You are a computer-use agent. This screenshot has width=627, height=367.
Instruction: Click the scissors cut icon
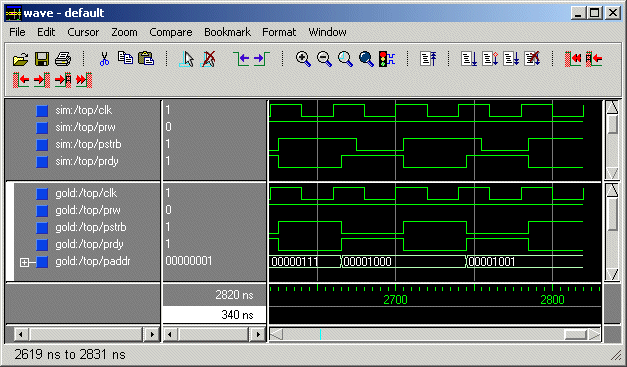(104, 59)
